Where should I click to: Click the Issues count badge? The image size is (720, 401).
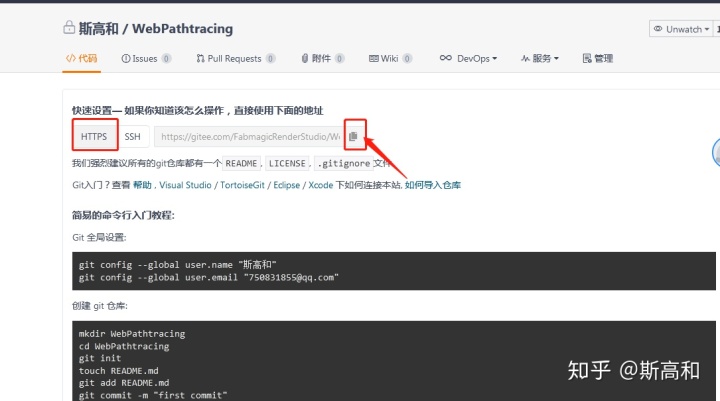tap(166, 58)
